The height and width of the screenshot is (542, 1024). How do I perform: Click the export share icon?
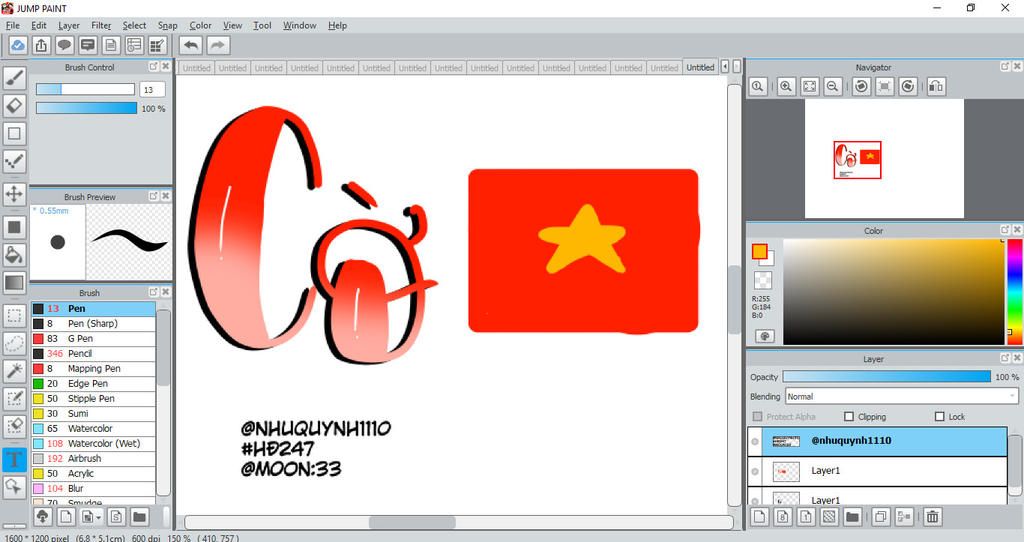41,45
